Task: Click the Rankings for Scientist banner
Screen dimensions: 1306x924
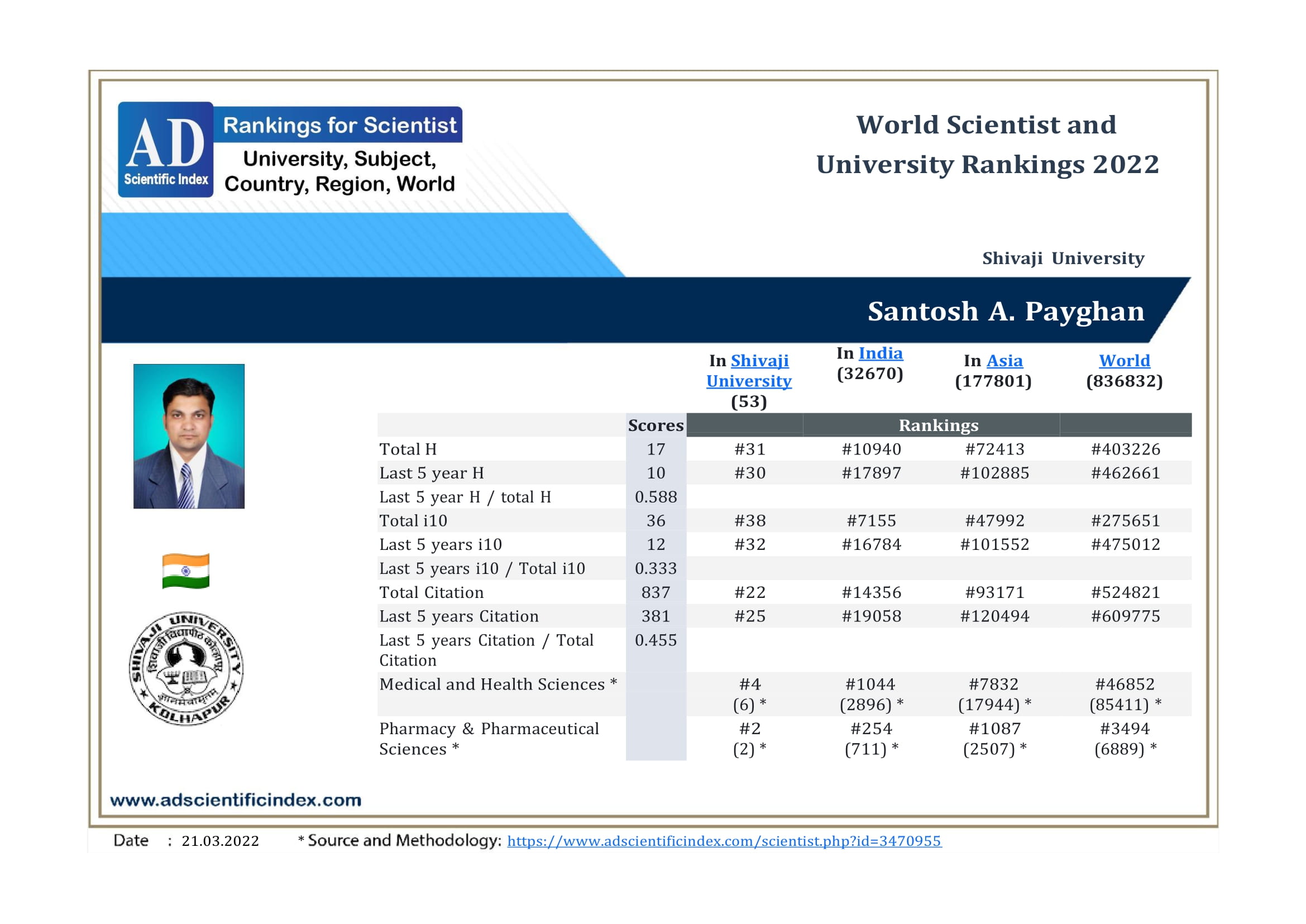Action: tap(339, 125)
